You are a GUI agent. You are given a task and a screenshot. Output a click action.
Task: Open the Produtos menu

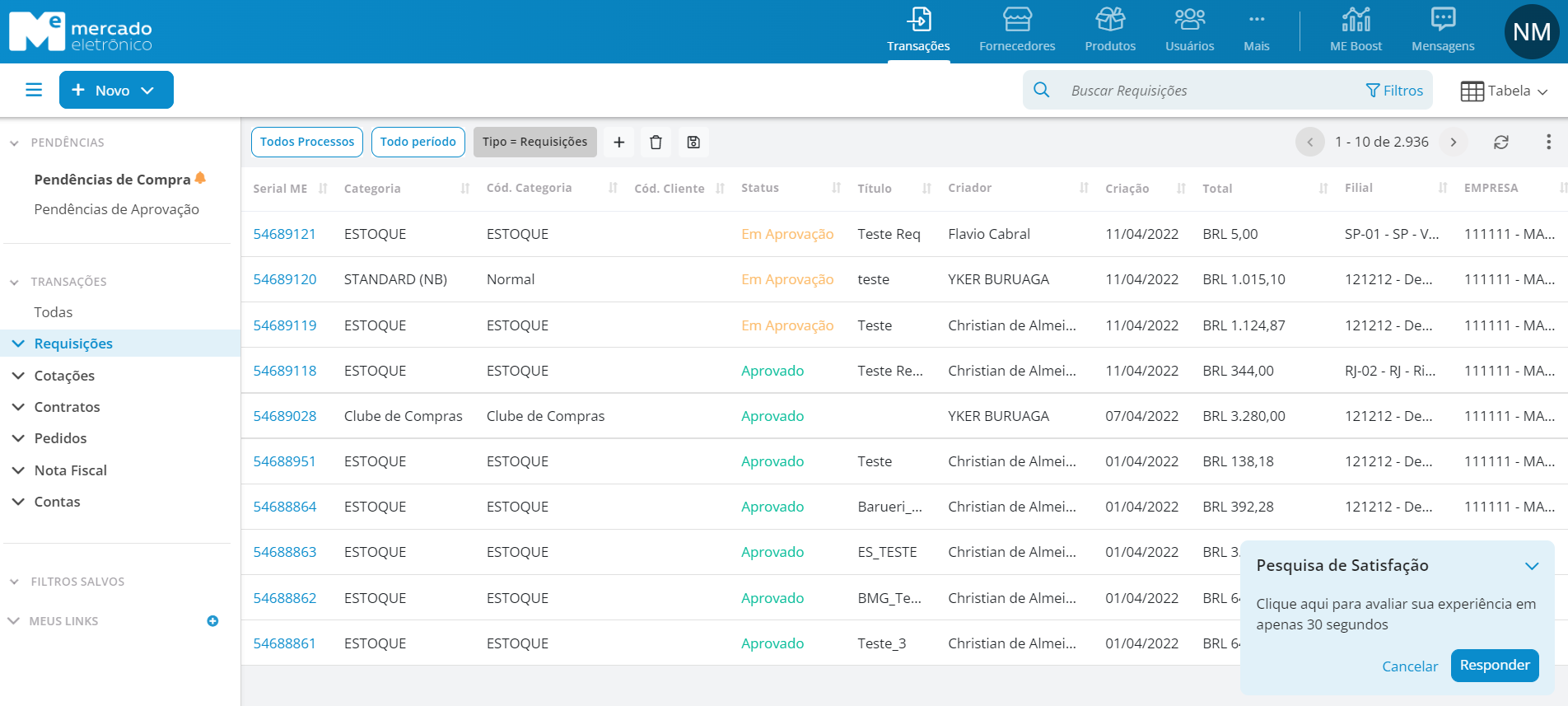click(1109, 30)
